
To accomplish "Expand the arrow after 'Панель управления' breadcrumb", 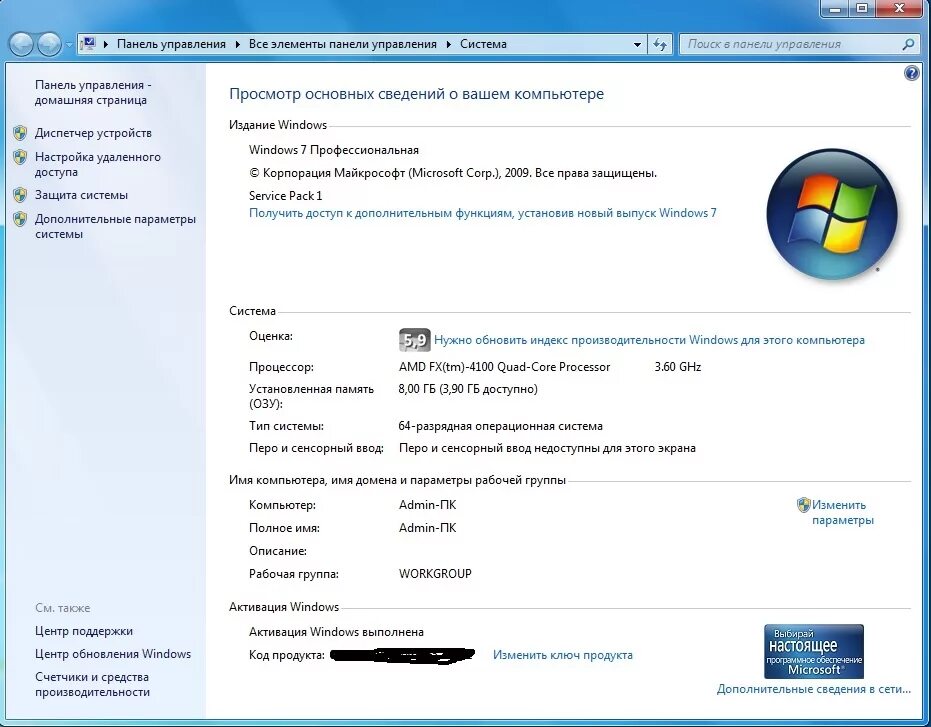I will pos(238,45).
